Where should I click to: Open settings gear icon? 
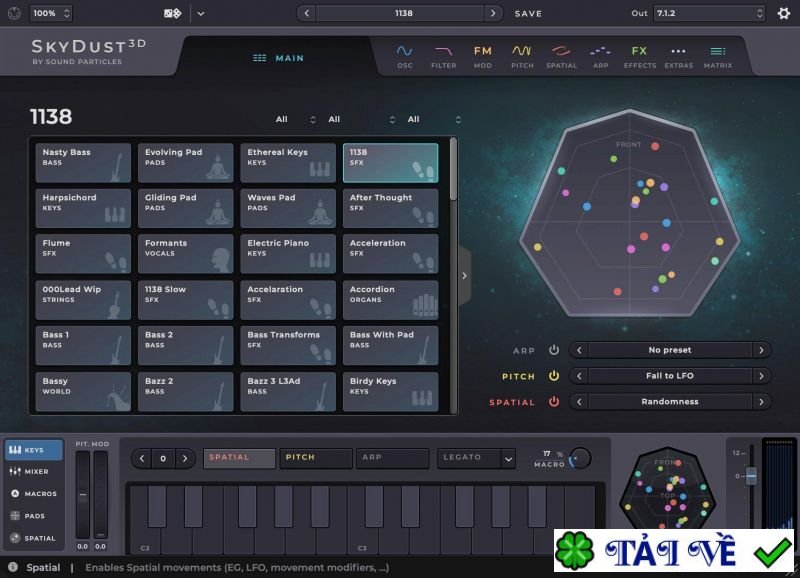(784, 13)
